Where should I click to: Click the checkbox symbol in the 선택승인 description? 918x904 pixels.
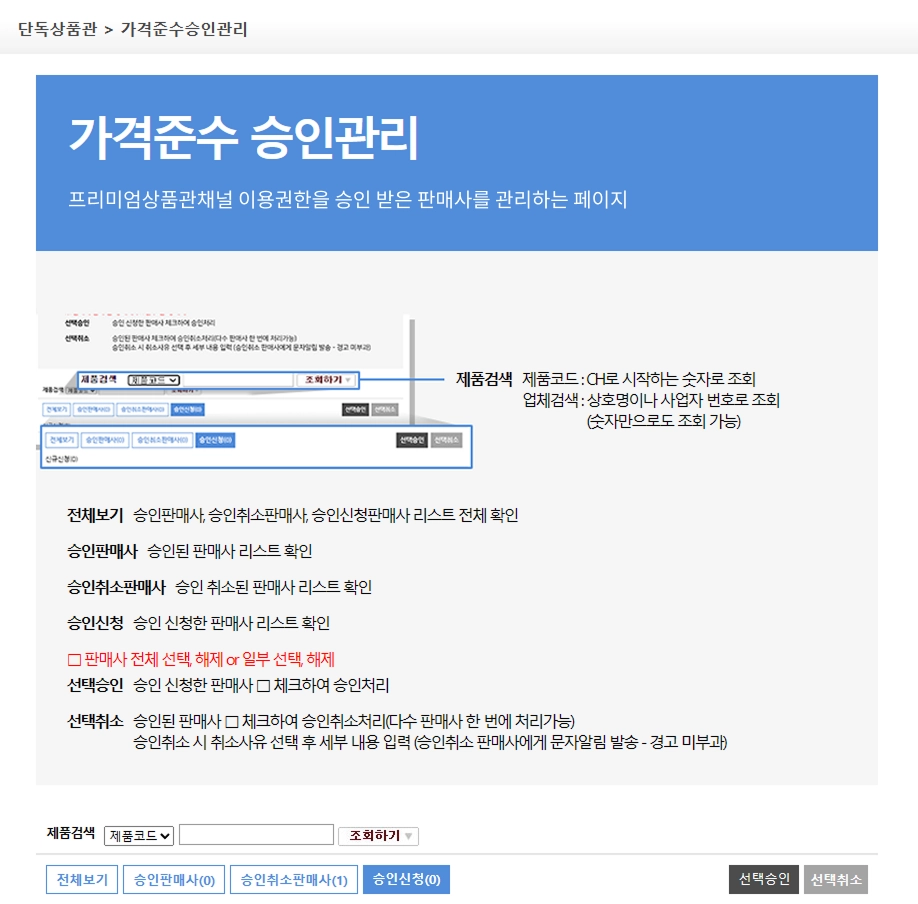click(263, 686)
